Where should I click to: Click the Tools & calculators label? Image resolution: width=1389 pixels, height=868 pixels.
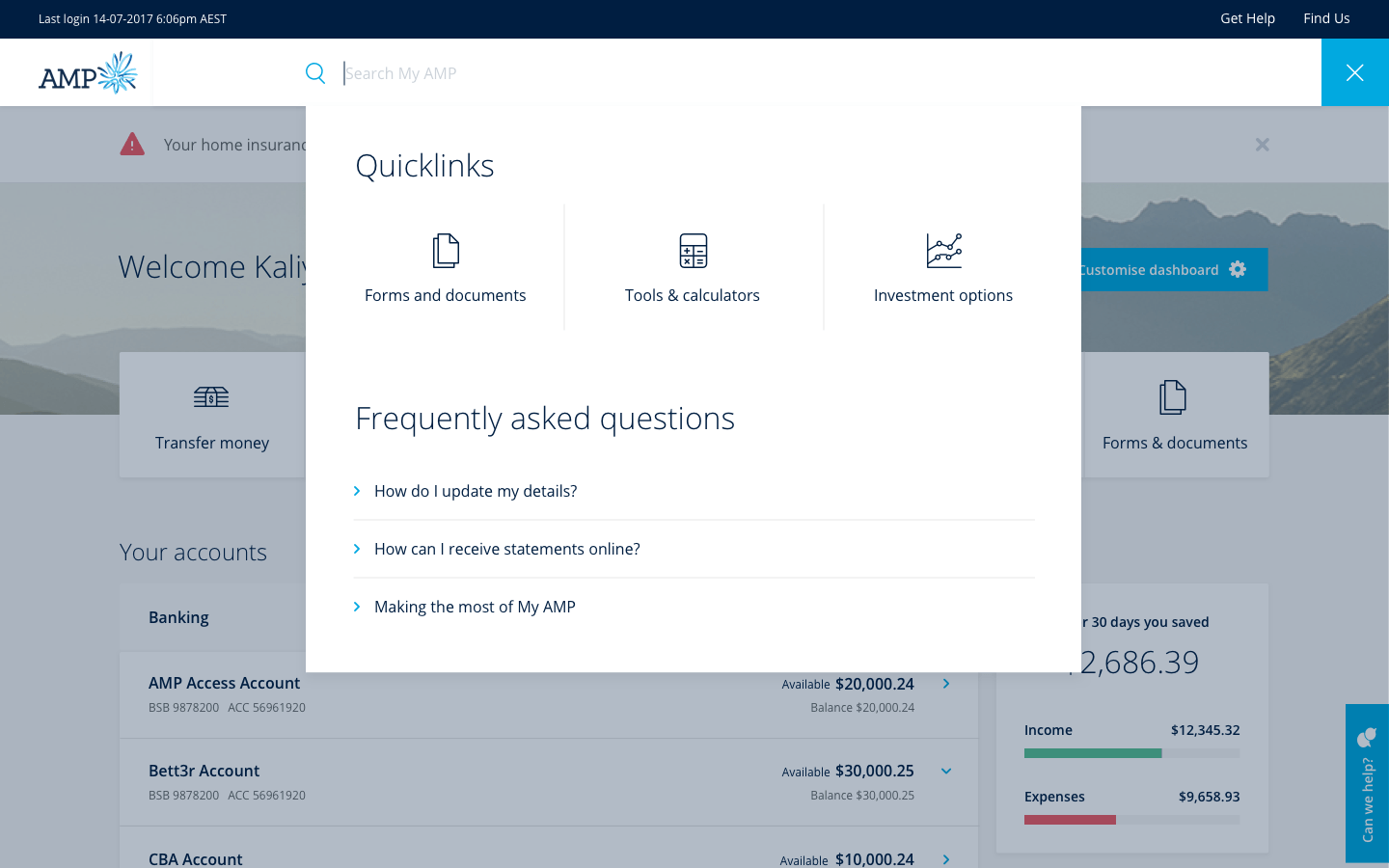[x=693, y=295]
